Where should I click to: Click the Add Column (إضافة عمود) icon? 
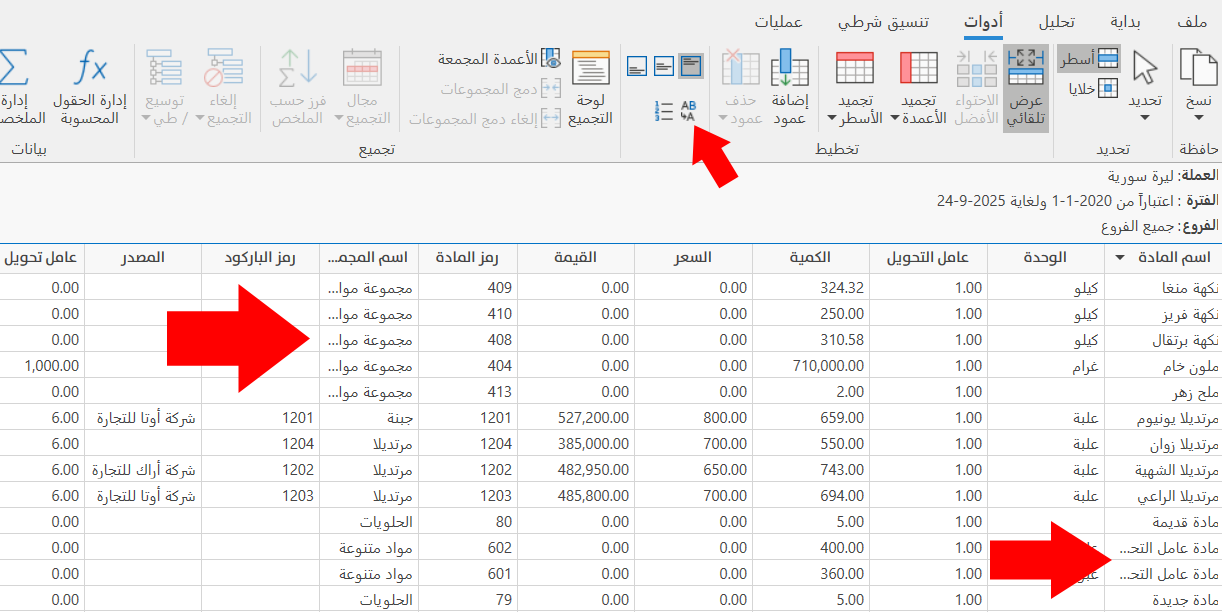789,87
